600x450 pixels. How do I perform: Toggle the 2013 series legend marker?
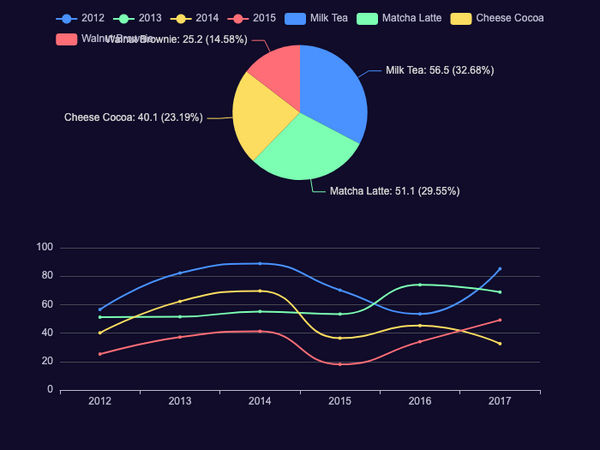pyautogui.click(x=124, y=18)
